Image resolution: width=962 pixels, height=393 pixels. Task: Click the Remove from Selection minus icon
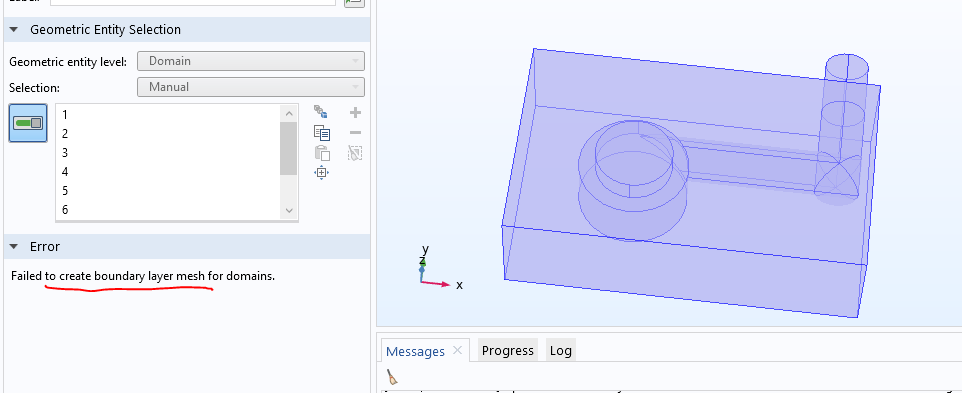pos(355,132)
